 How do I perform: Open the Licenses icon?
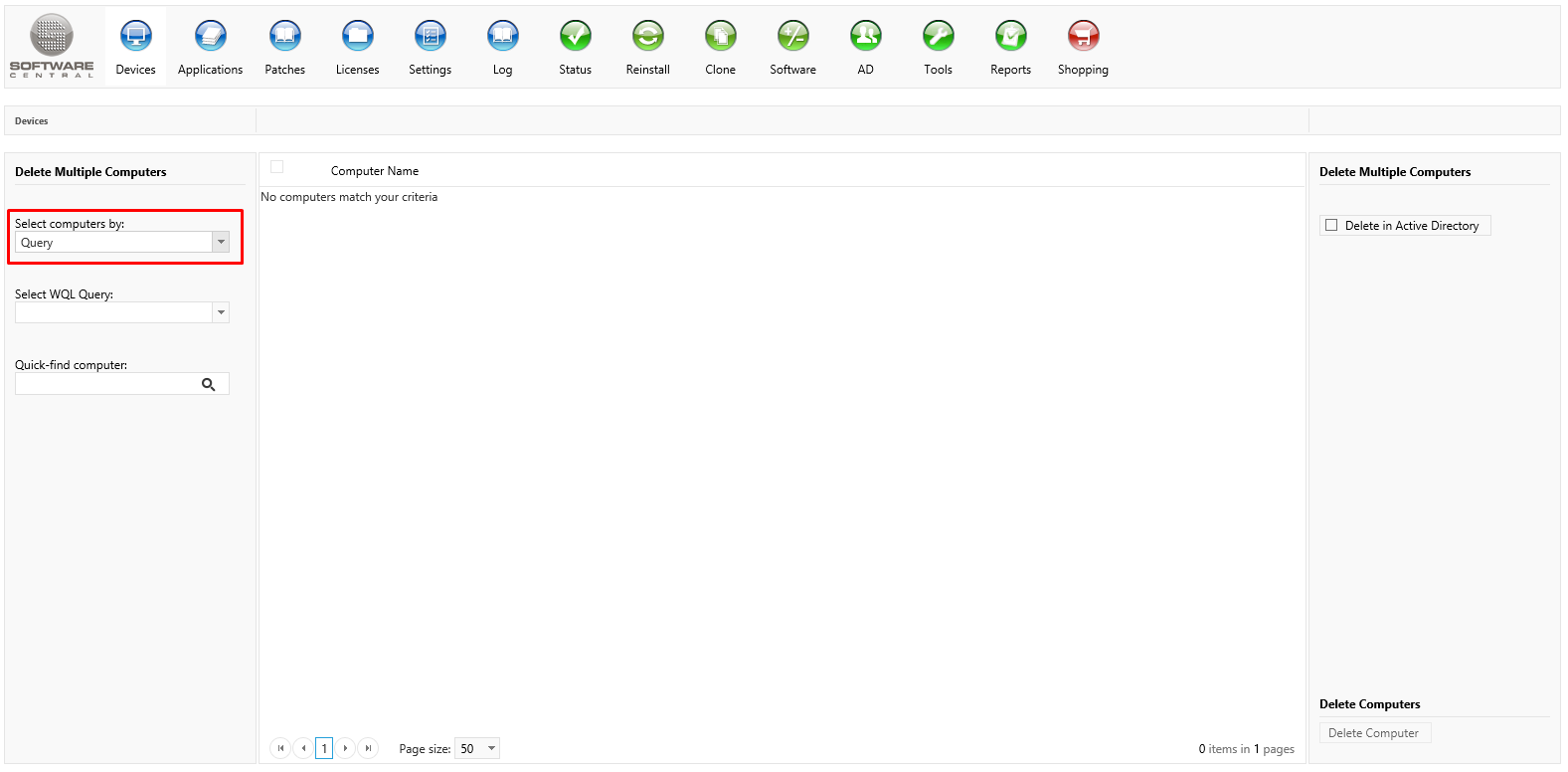pos(357,37)
